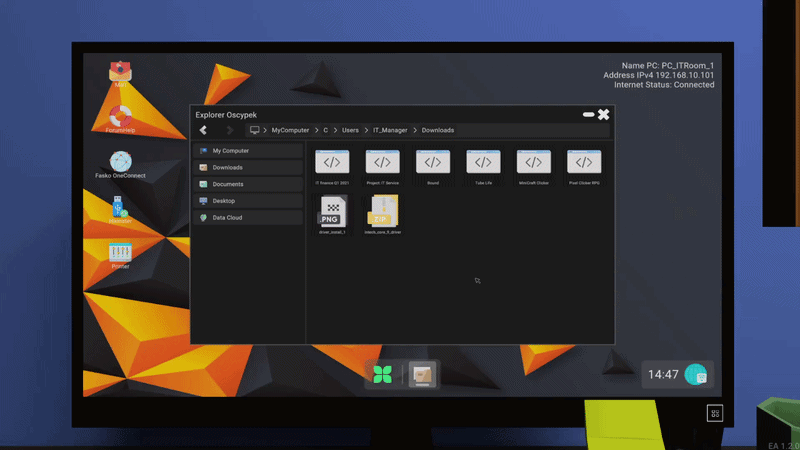Click the file explorer taskbar icon

click(x=422, y=375)
